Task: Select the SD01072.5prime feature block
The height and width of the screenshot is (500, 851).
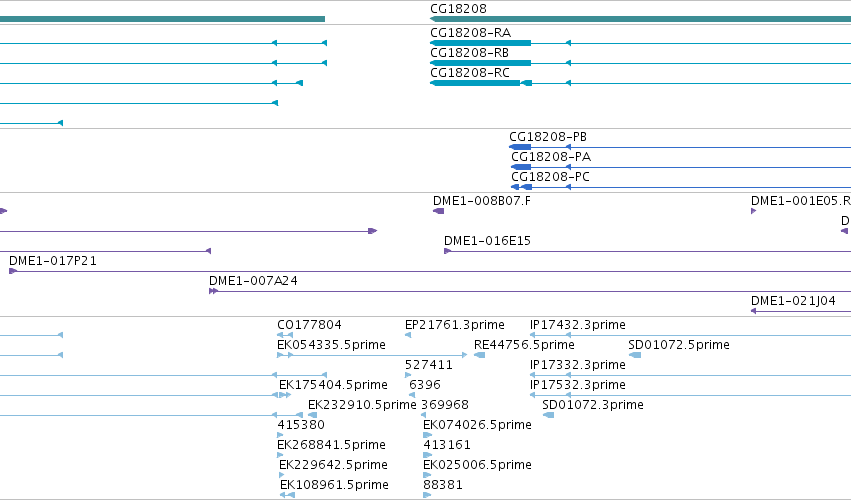Action: (x=635, y=356)
